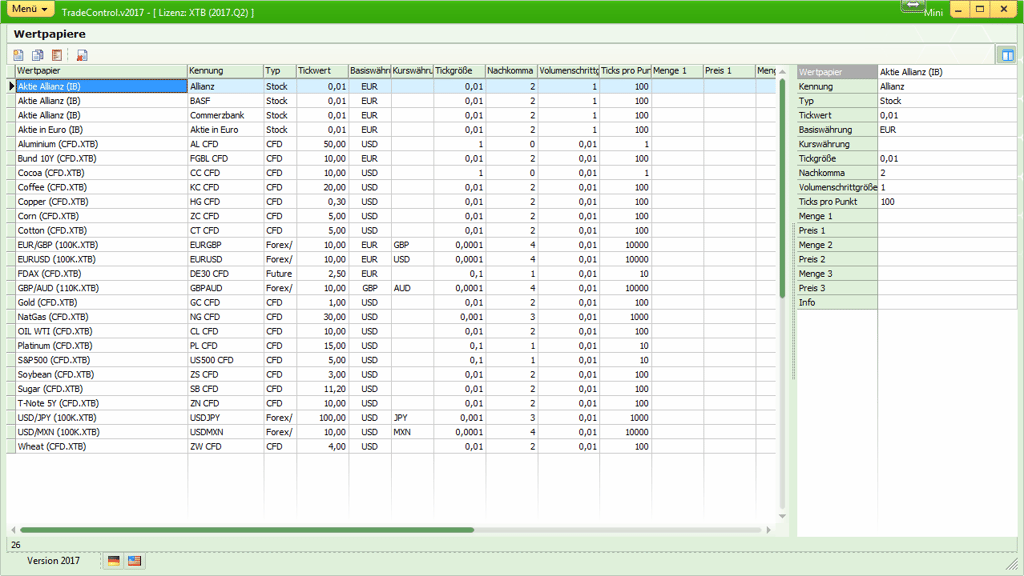Click the Mini mode double-arrow icon
Viewport: 1024px width, 576px height.
coord(912,5)
